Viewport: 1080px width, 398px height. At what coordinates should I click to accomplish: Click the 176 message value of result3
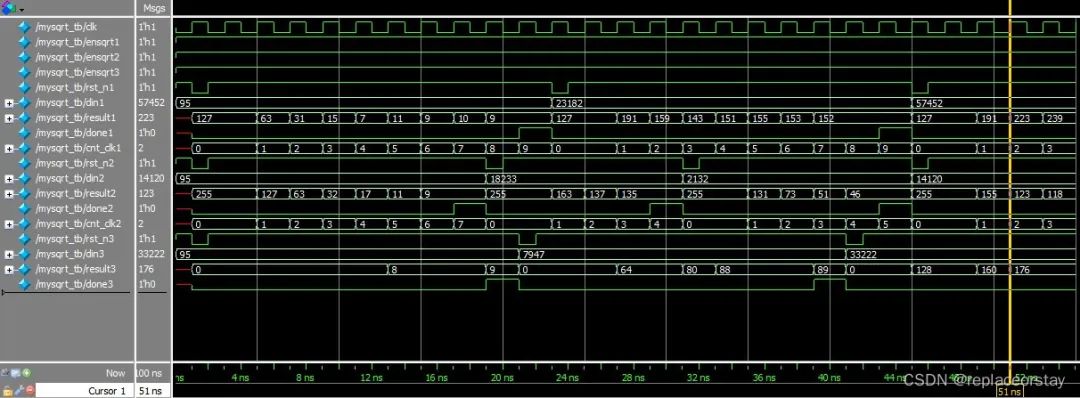[146, 270]
